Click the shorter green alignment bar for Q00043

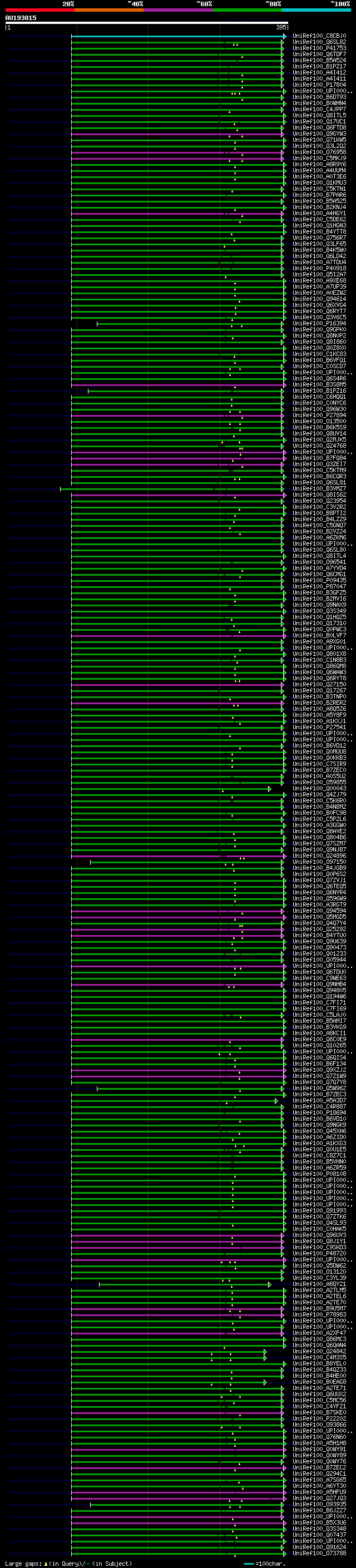[171, 789]
